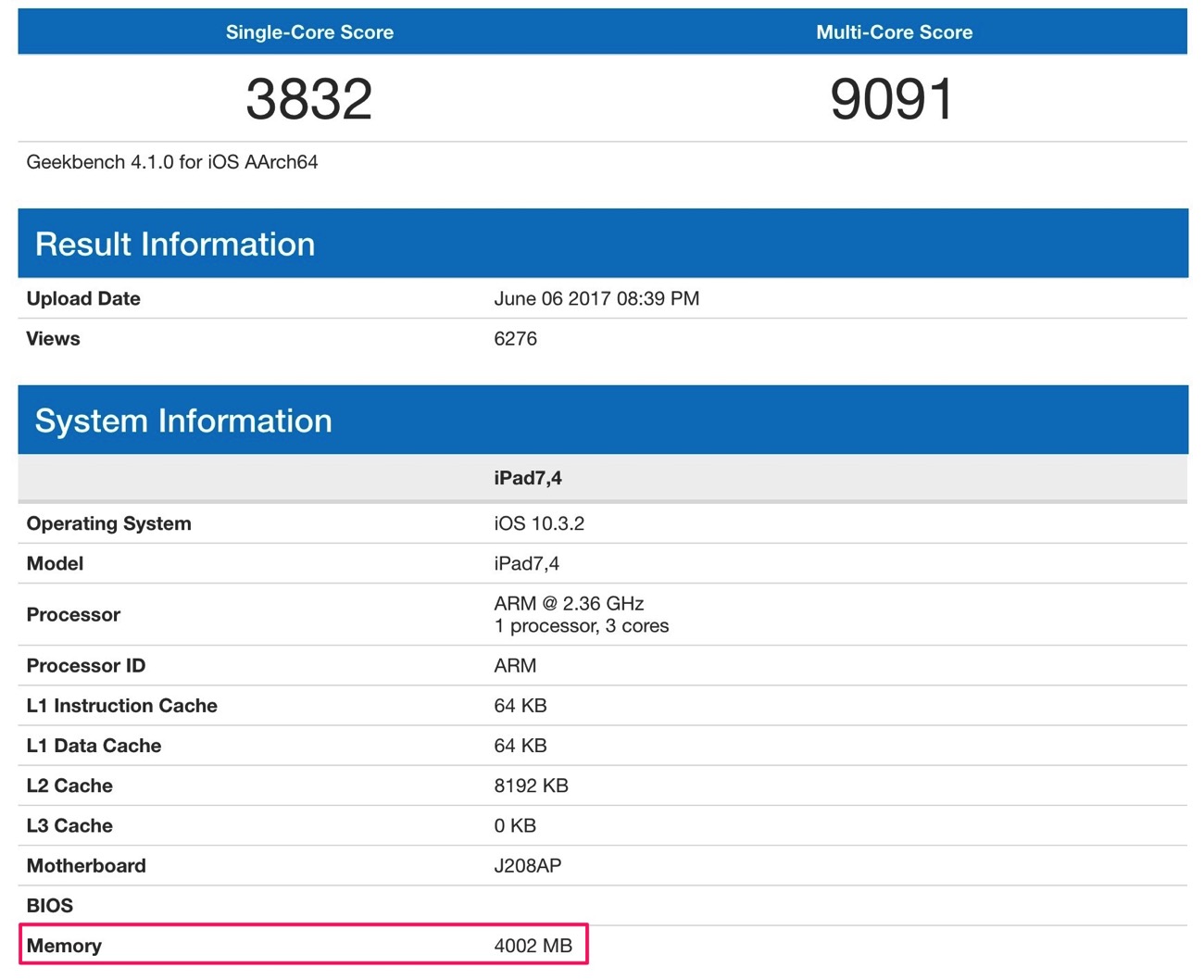Click the highlighted Memory 4002 MB value
The height and width of the screenshot is (980, 1204).
click(x=533, y=946)
